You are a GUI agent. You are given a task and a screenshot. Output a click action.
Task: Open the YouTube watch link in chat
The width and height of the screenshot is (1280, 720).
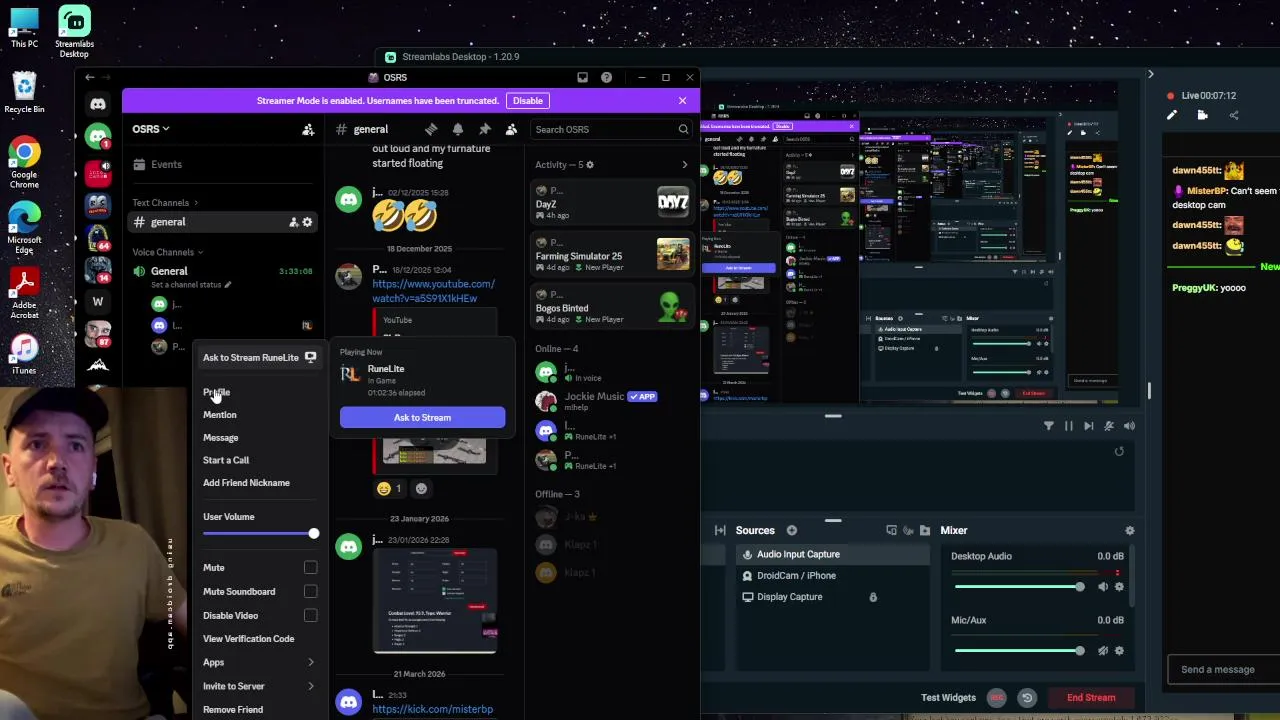(x=433, y=291)
